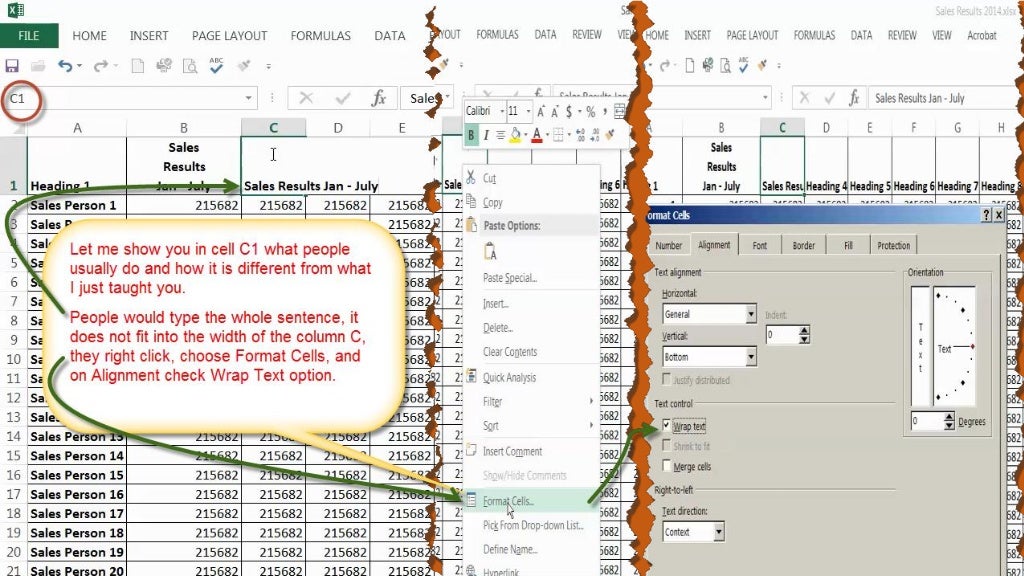Image resolution: width=1024 pixels, height=576 pixels.
Task: Click ABC Spelling check icon in the left Excel window
Action: click(x=216, y=65)
